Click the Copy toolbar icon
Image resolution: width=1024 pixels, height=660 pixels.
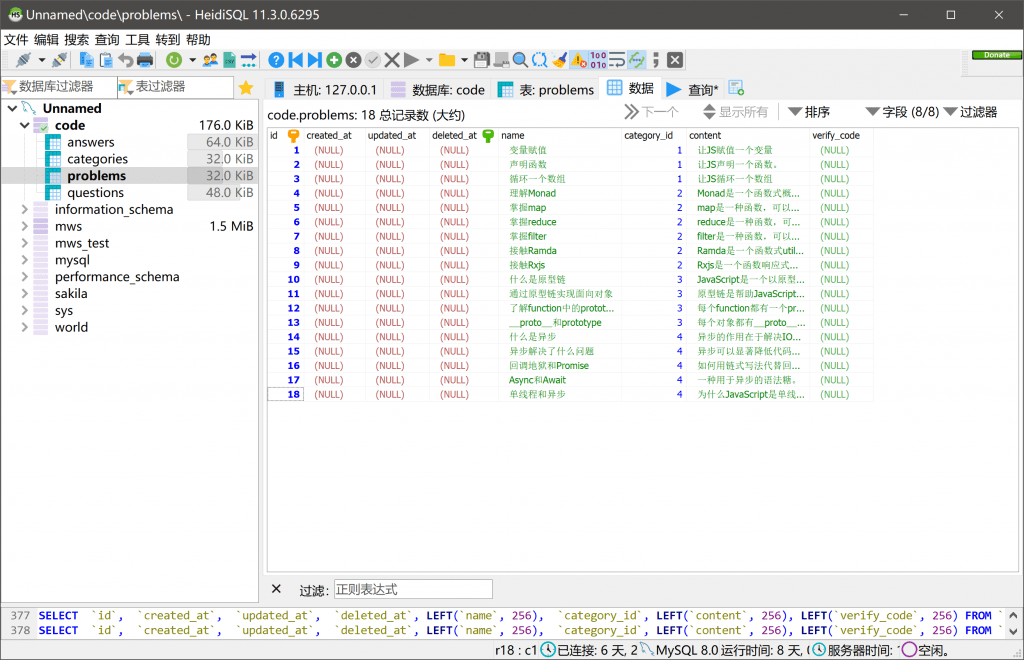click(86, 60)
